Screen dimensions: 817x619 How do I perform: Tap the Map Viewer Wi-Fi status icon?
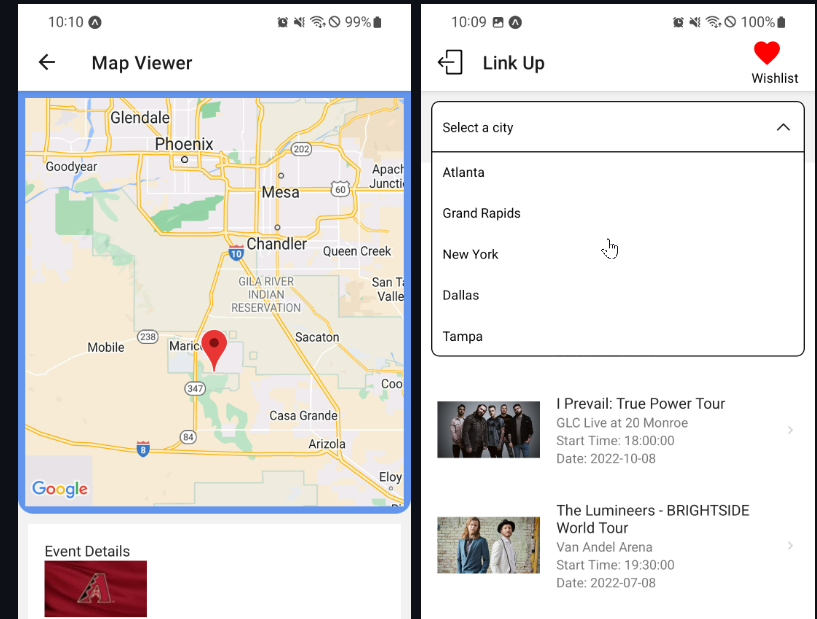[317, 22]
